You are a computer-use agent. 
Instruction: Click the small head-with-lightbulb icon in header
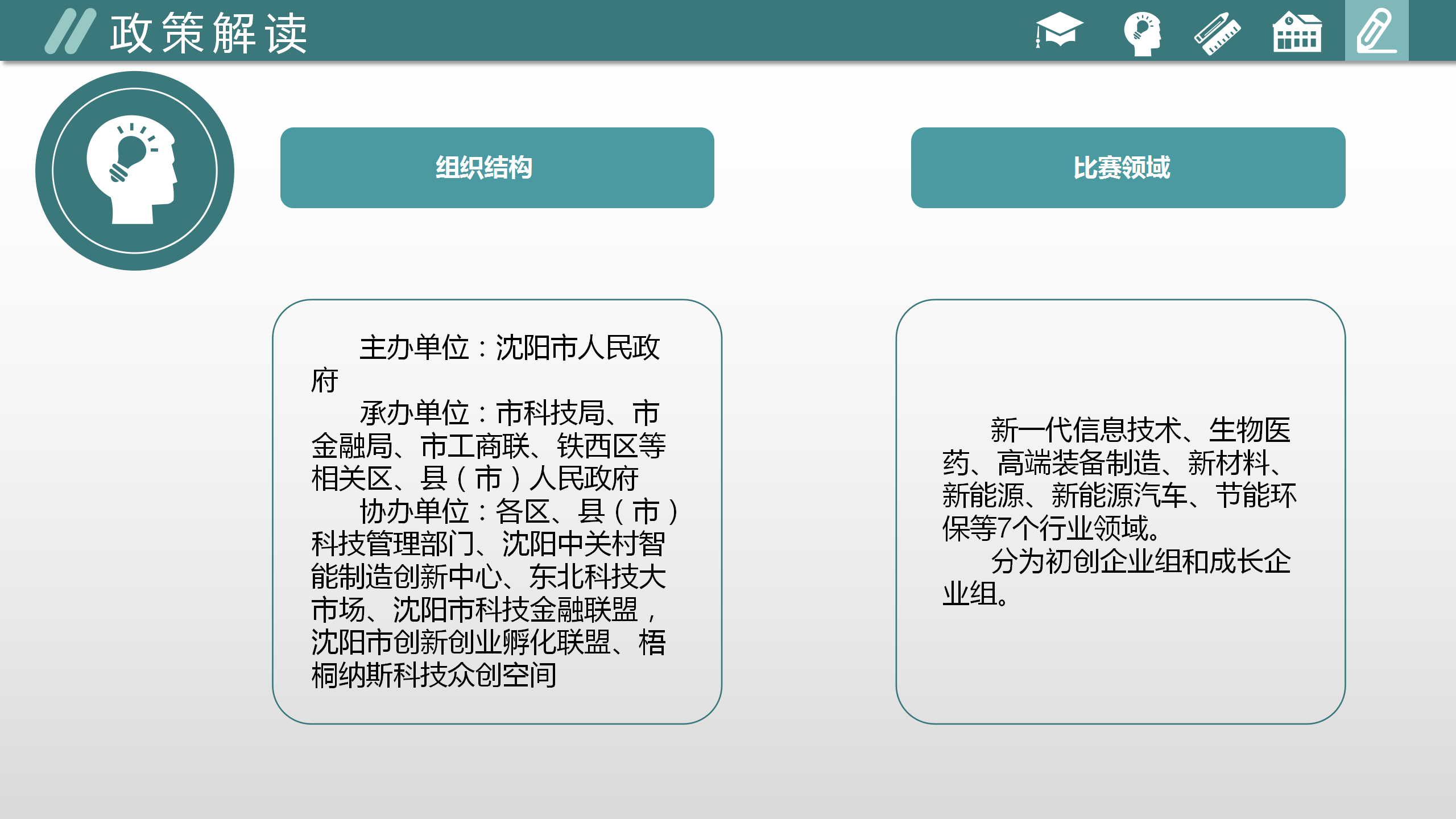pos(1142,33)
